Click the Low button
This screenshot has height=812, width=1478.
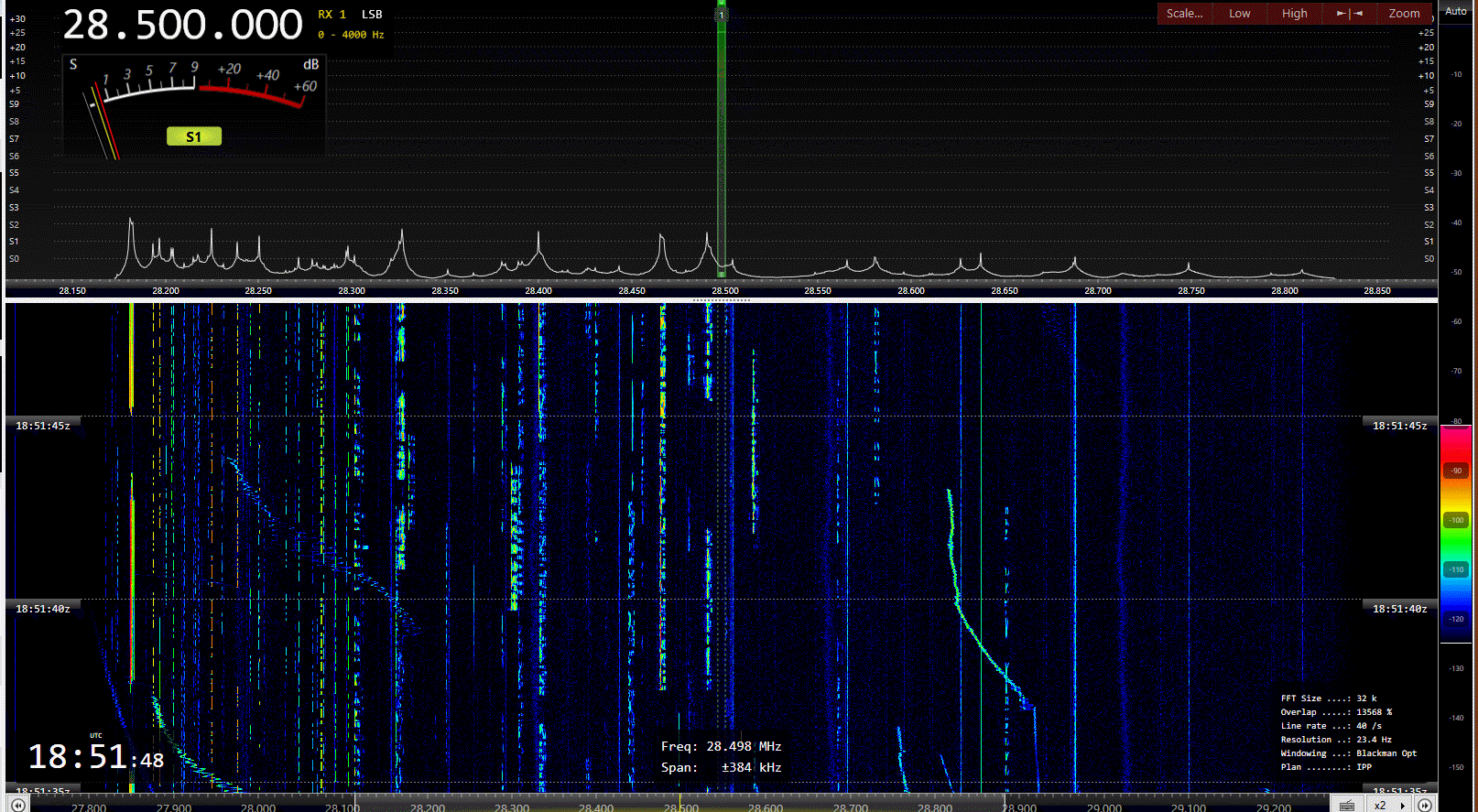tap(1239, 14)
